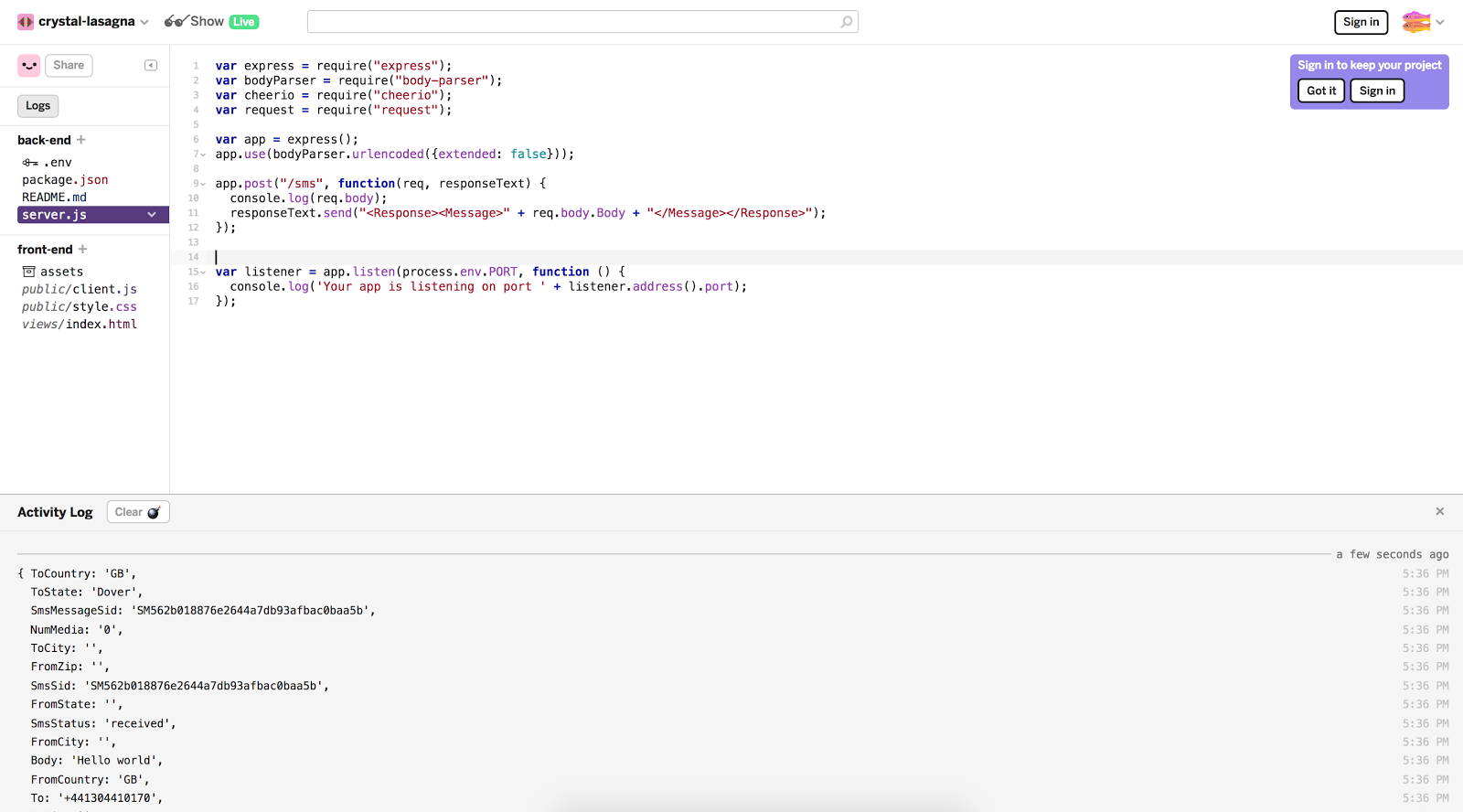Screen dimensions: 1463x812
Task: Click the magnifier search icon
Action: click(x=847, y=22)
